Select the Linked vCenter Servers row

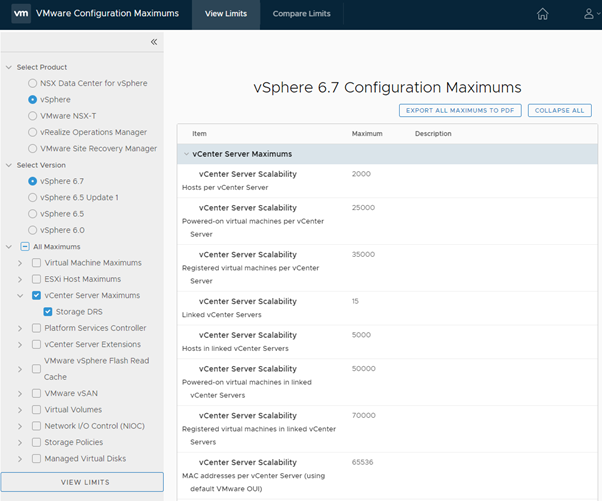click(387, 308)
